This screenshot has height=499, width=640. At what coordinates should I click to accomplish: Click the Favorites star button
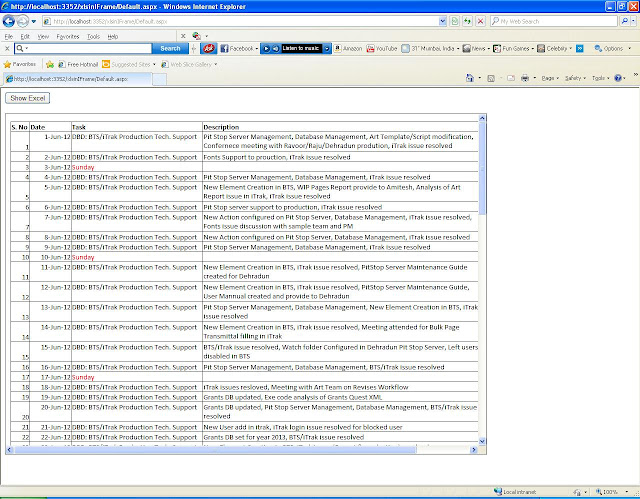20,64
